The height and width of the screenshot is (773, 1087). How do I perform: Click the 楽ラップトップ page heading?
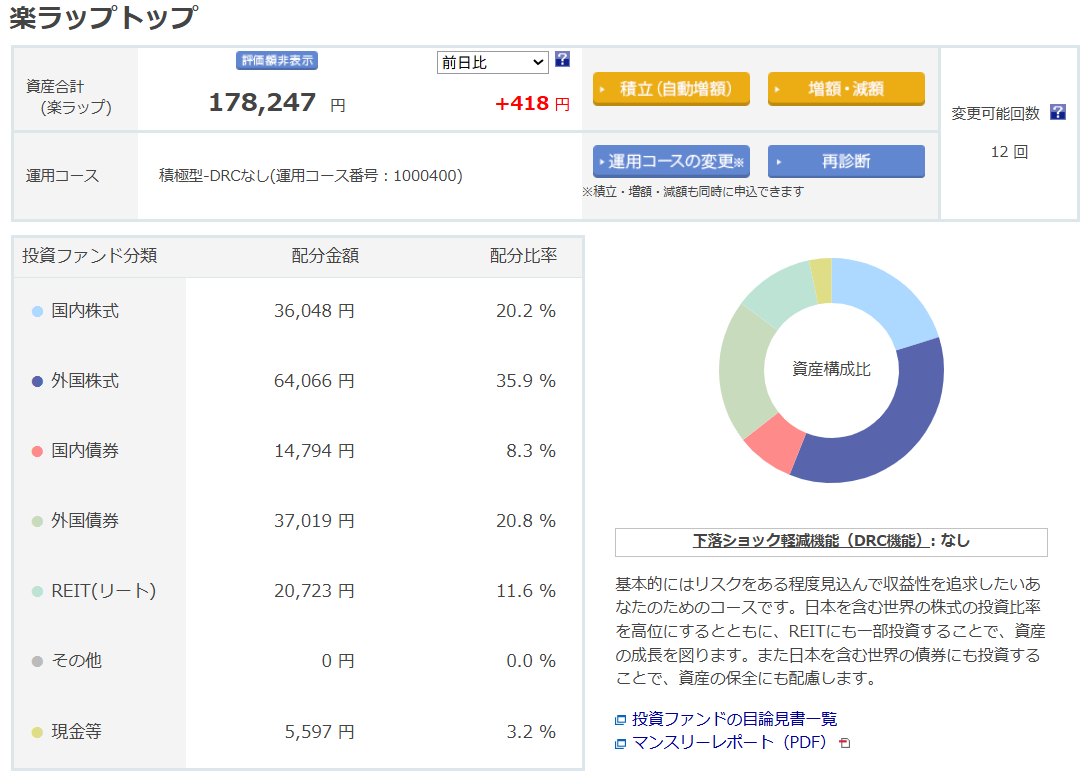(x=103, y=17)
